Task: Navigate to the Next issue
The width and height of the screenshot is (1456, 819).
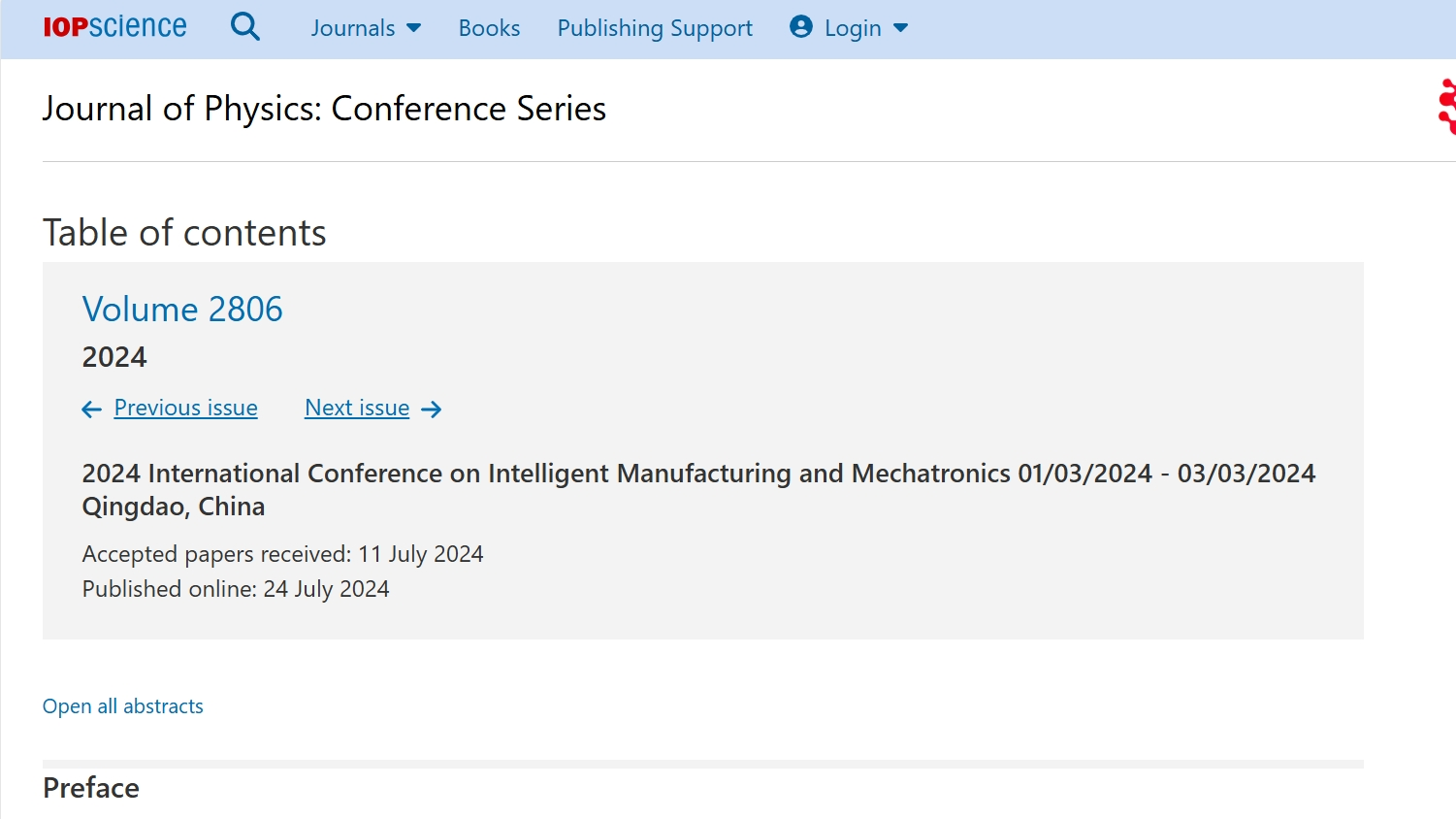Action: point(357,409)
